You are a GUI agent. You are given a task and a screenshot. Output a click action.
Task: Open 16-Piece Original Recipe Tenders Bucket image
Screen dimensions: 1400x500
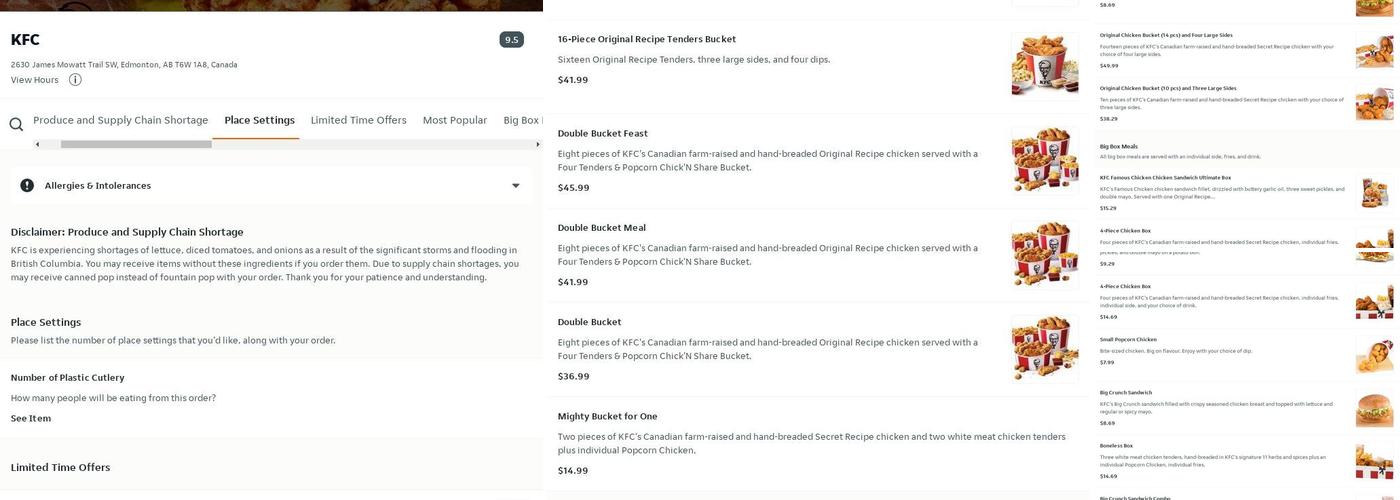[x=1044, y=65]
